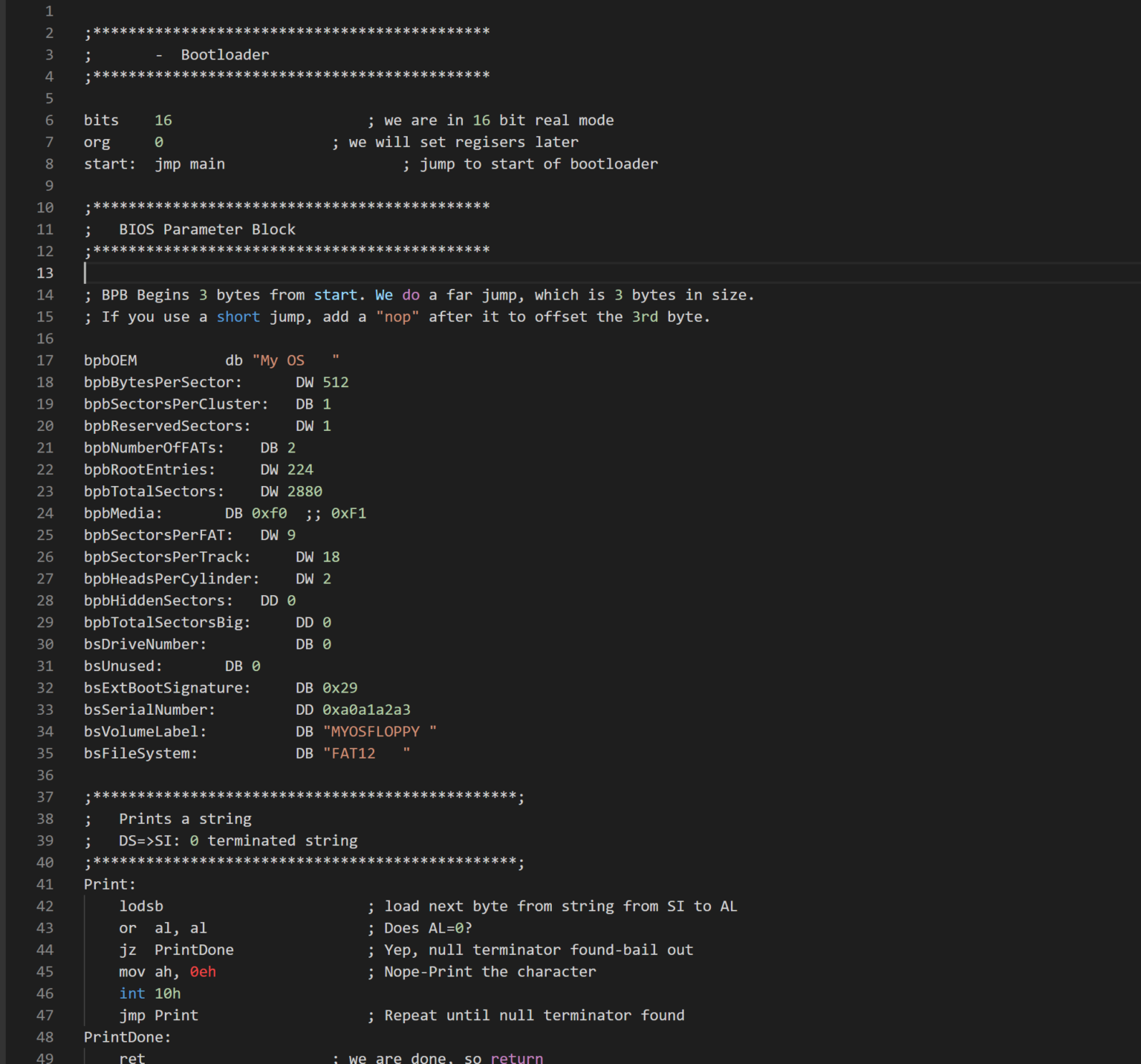Select the PrintDone label on line 48
The height and width of the screenshot is (1064, 1141).
pyautogui.click(x=125, y=1037)
